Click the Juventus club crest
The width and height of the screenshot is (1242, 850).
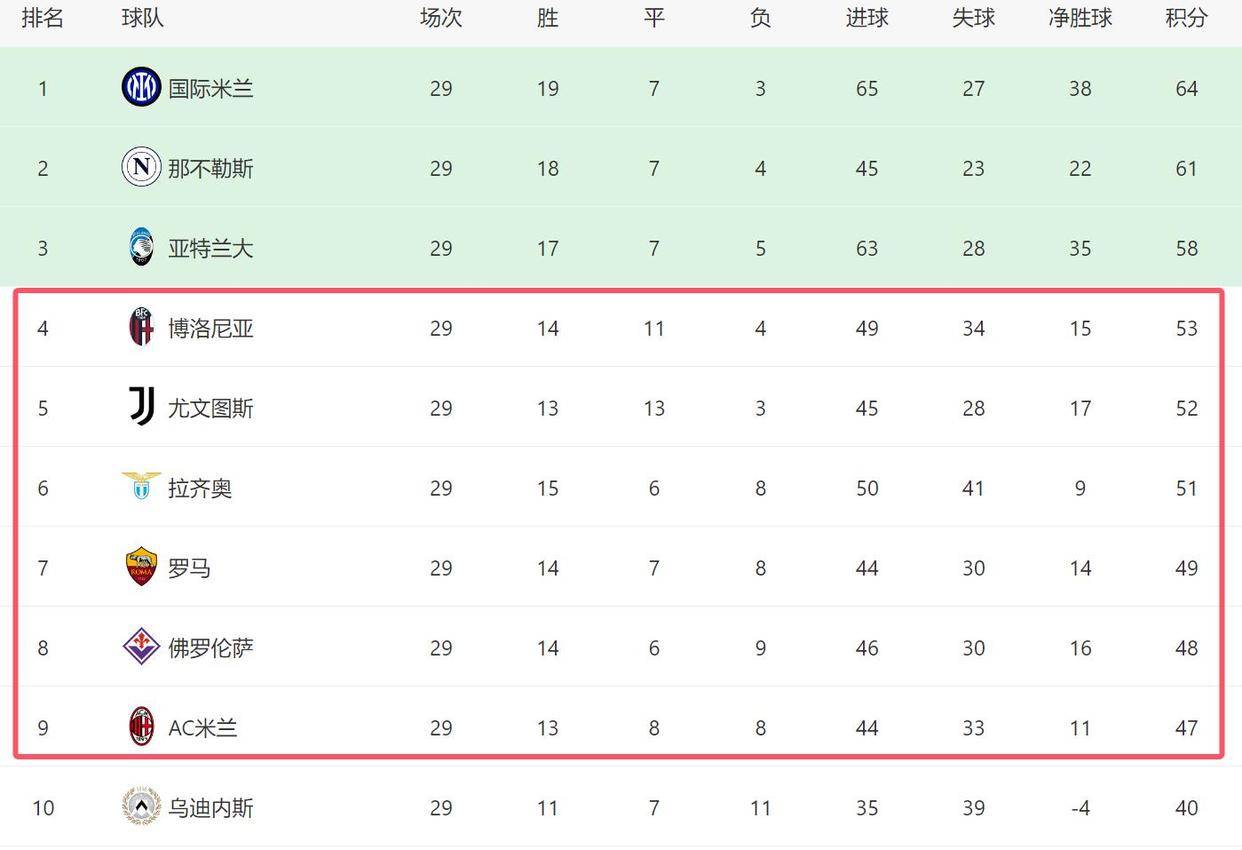point(141,407)
